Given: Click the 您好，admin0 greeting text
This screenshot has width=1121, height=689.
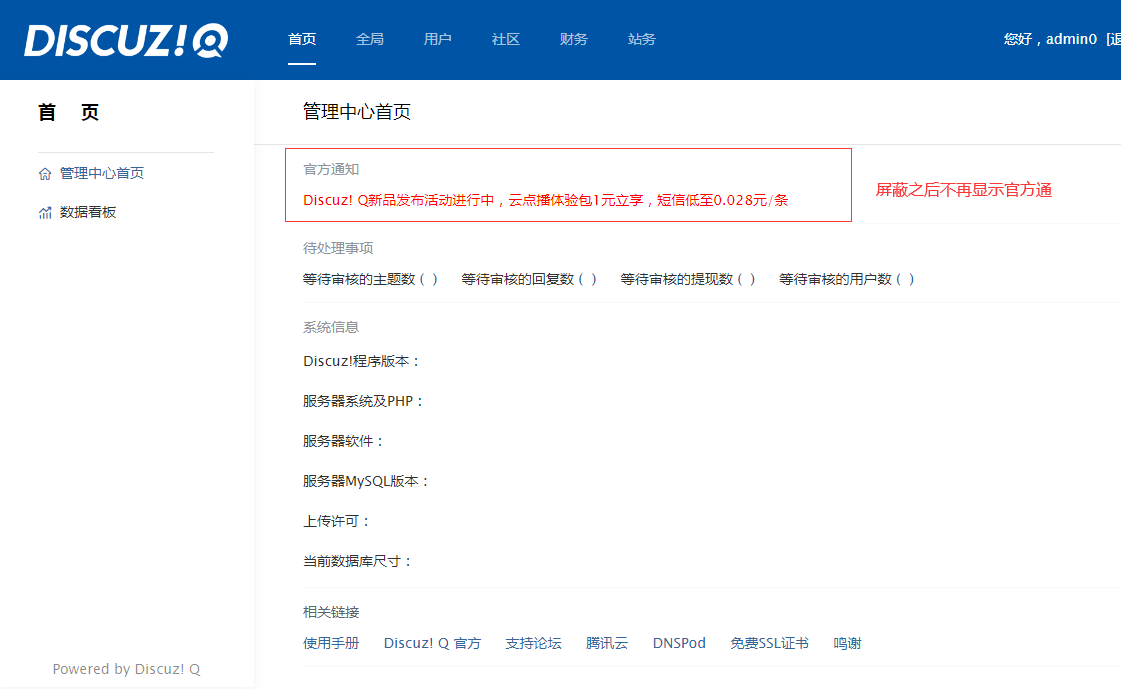Looking at the screenshot, I should (x=1050, y=39).
